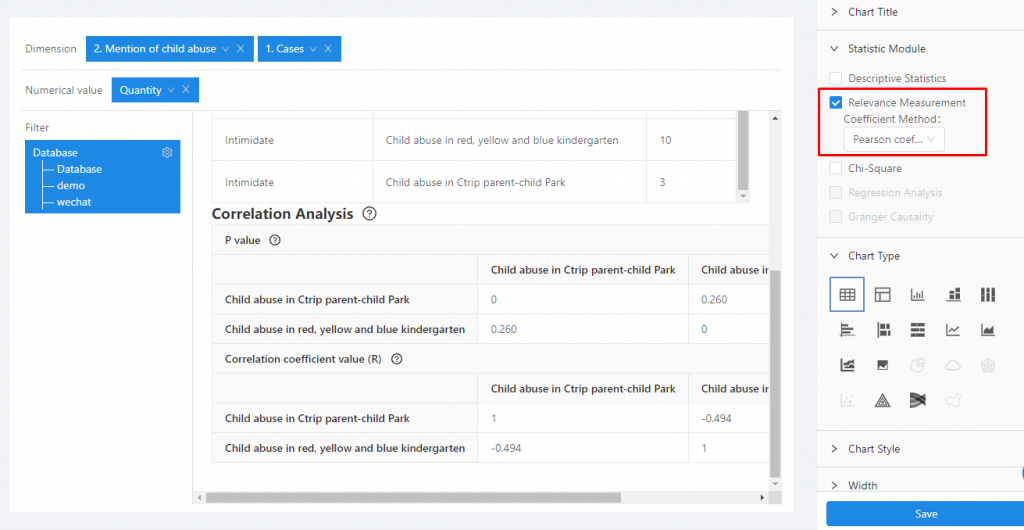
Task: Select the area chart type icon
Action: click(x=988, y=330)
